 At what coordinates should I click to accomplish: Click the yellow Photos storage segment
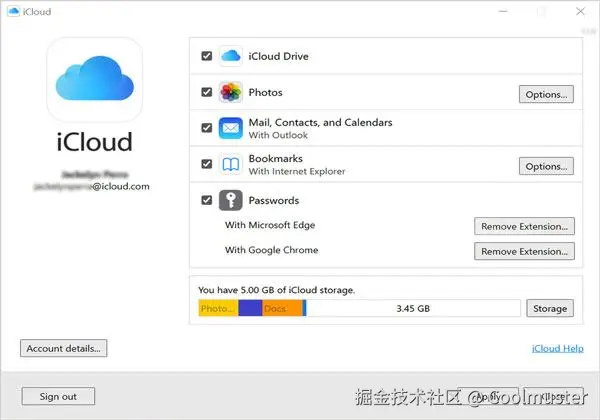pyautogui.click(x=218, y=308)
